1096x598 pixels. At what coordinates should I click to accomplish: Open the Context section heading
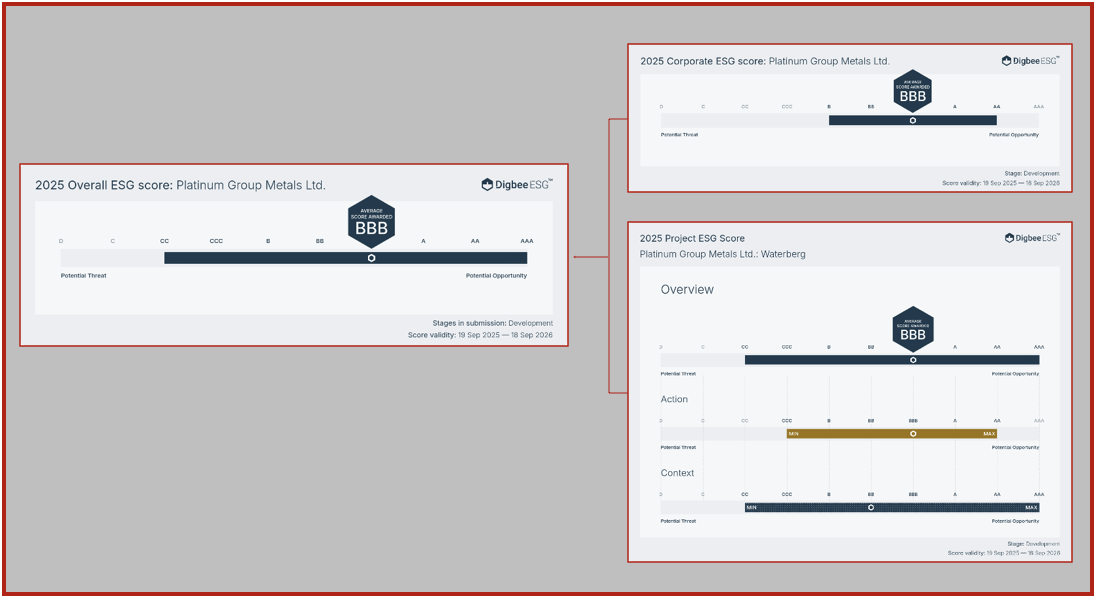point(677,473)
